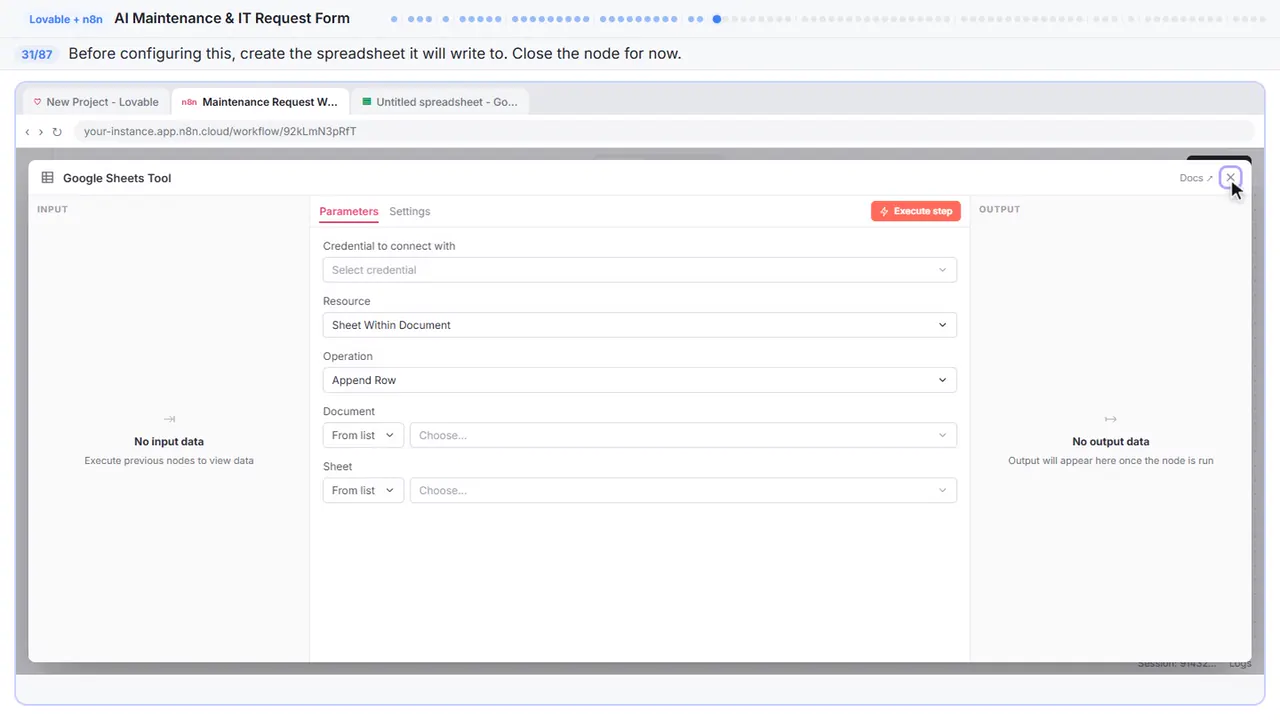Click the highlighted current step progress dot
This screenshot has height=720, width=1280.
coord(717,19)
